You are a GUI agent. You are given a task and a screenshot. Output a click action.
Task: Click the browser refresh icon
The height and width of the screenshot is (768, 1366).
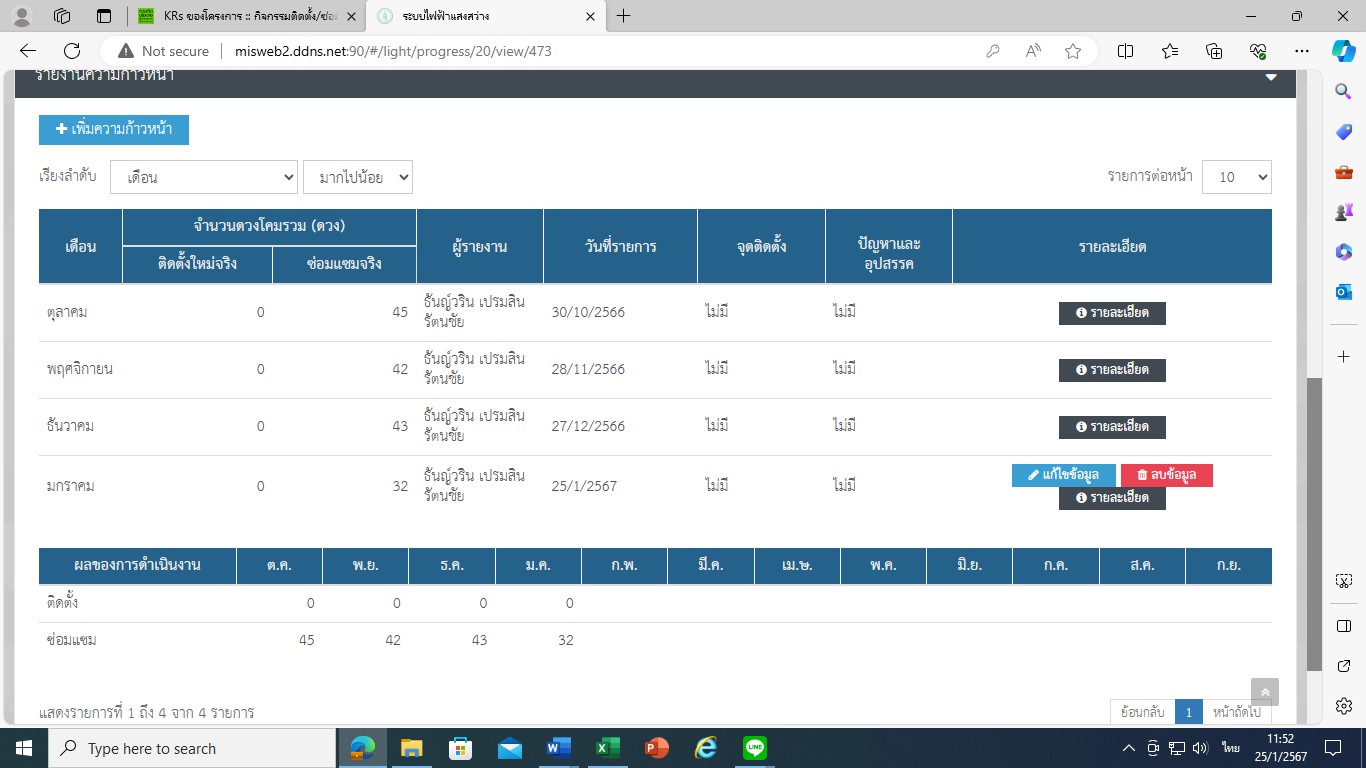pyautogui.click(x=72, y=51)
